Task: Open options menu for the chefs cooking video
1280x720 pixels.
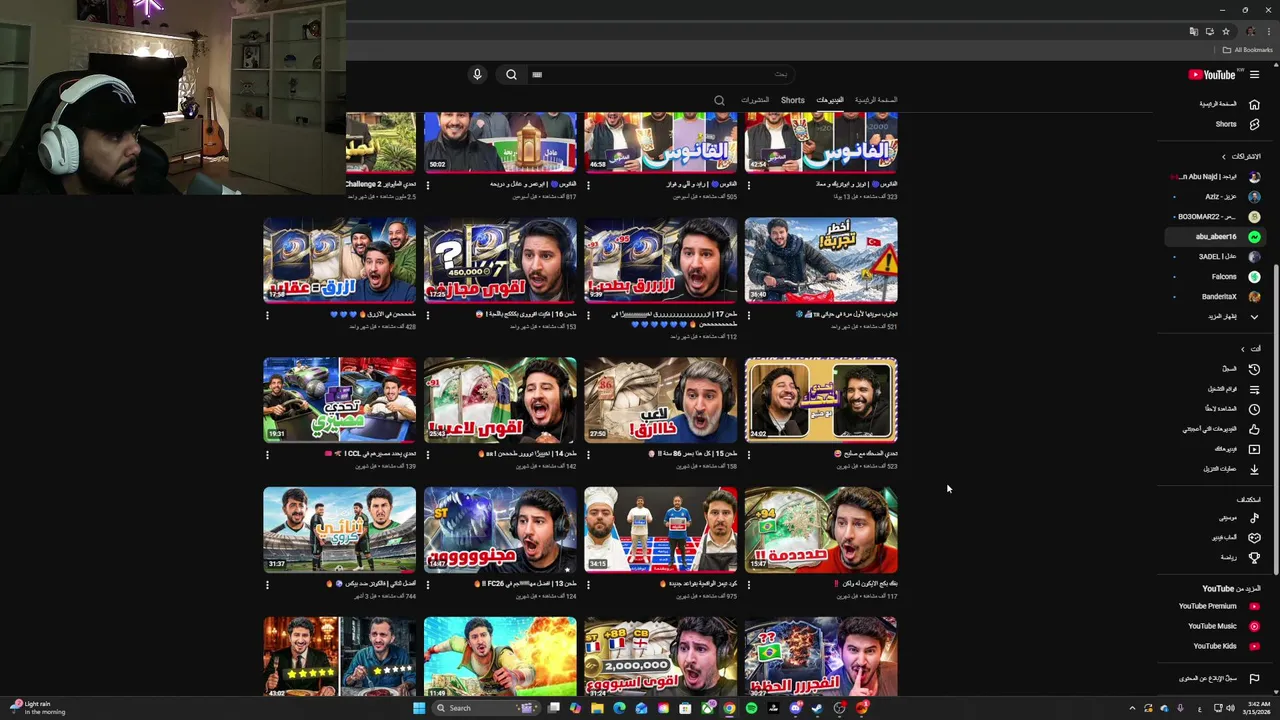Action: [x=588, y=585]
